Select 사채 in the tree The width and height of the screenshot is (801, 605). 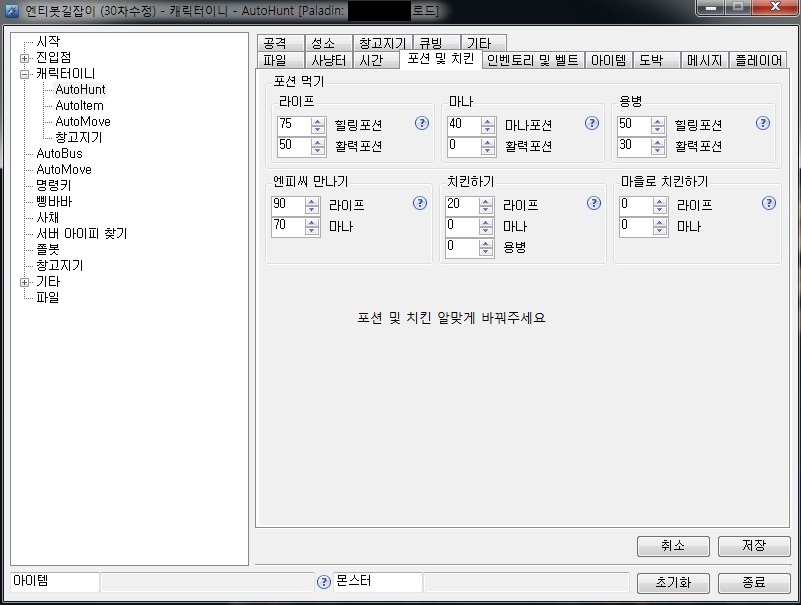point(48,218)
